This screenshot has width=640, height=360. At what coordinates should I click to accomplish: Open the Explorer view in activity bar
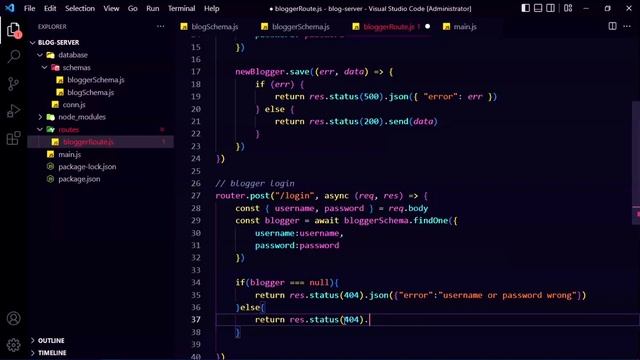(x=13, y=30)
